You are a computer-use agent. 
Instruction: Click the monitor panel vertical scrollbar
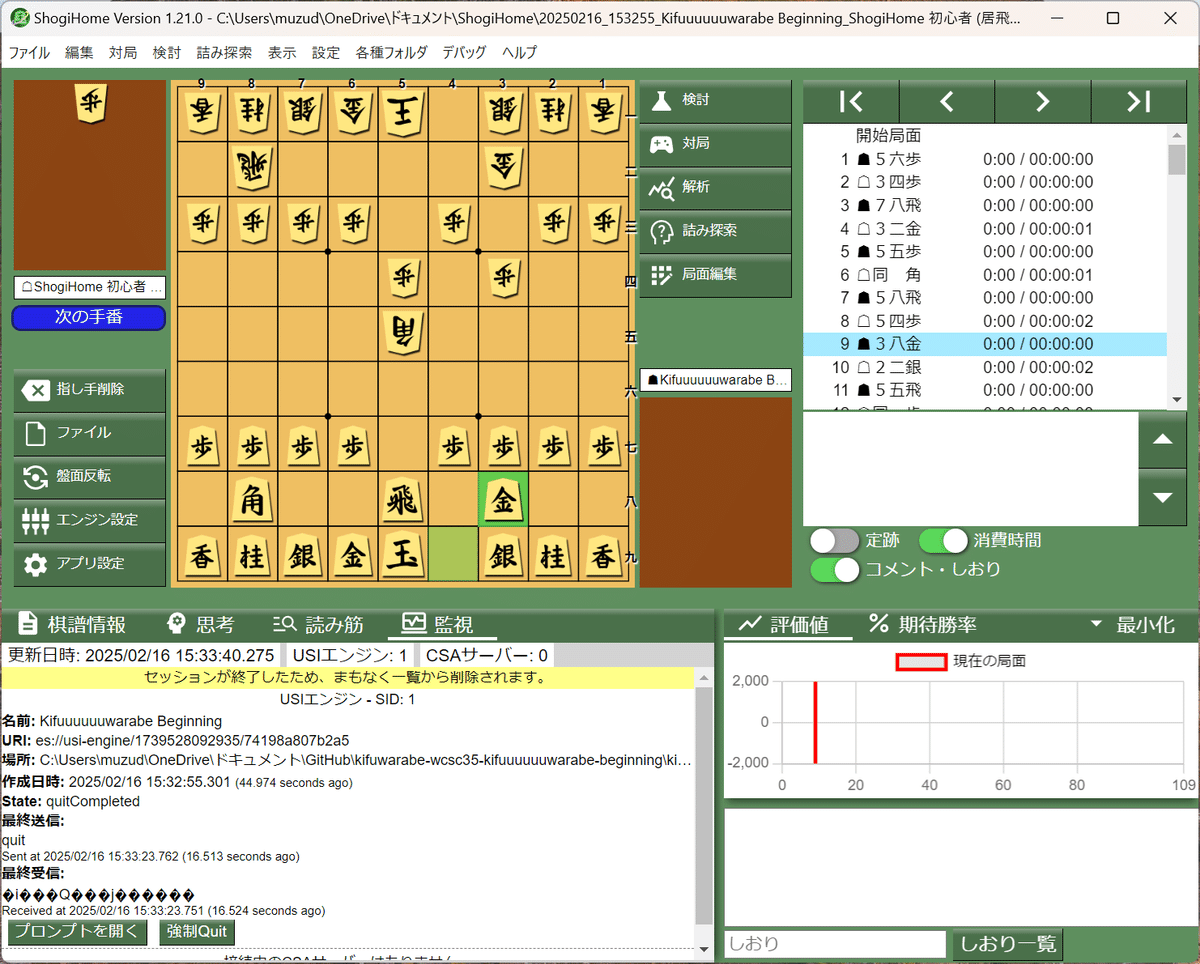[x=704, y=808]
